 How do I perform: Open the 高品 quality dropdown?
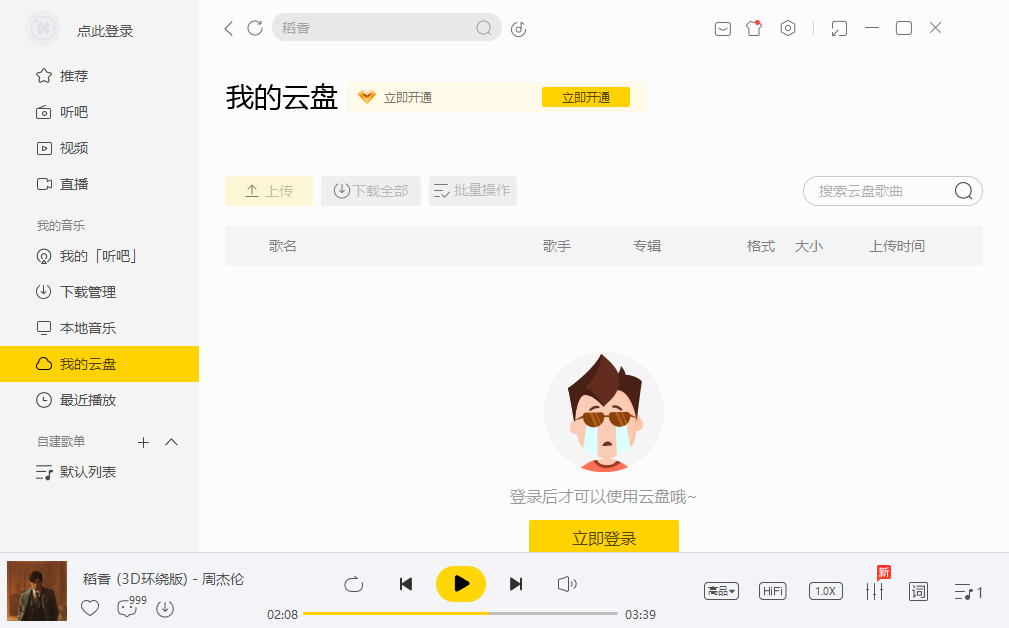click(x=721, y=591)
